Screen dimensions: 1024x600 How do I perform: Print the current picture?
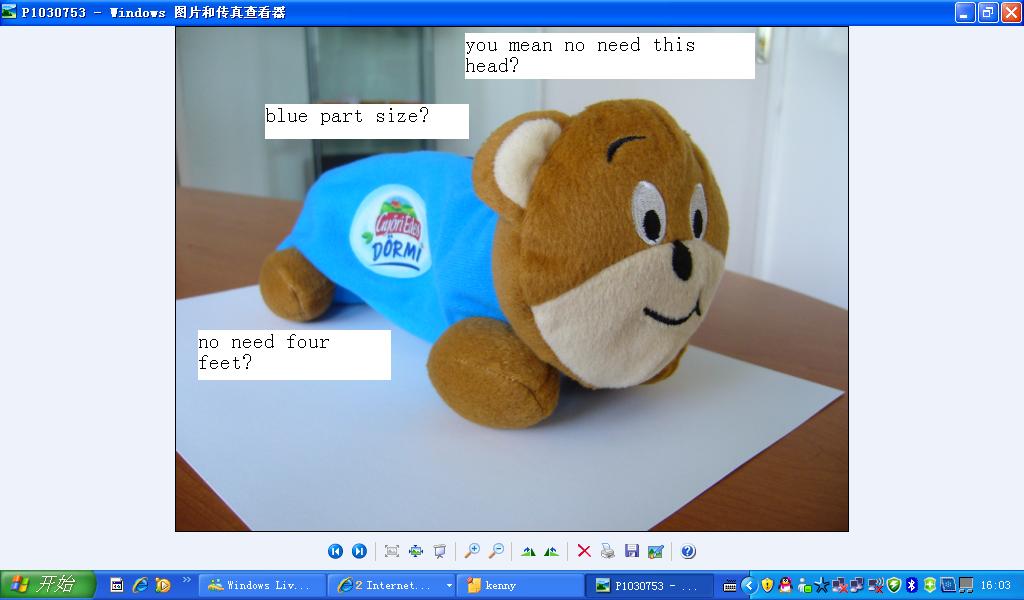(x=607, y=551)
